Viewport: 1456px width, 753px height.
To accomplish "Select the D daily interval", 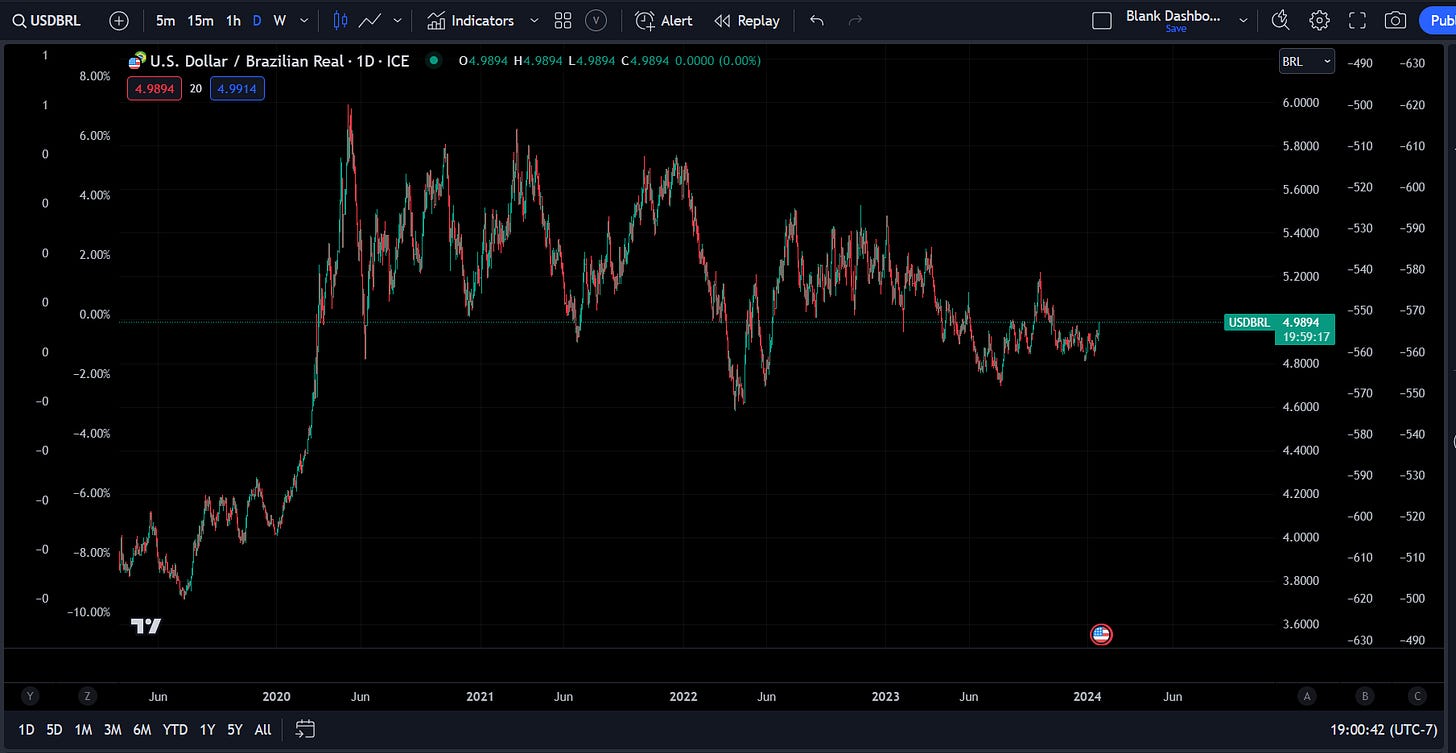I will [x=257, y=20].
